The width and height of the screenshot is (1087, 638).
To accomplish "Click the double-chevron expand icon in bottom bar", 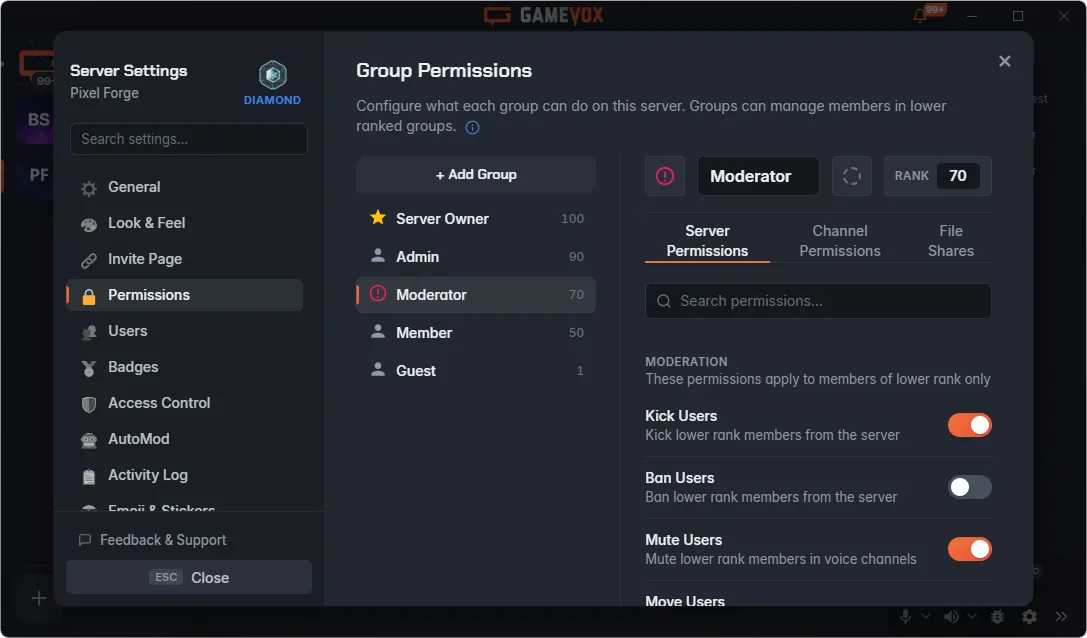I will 1061,616.
